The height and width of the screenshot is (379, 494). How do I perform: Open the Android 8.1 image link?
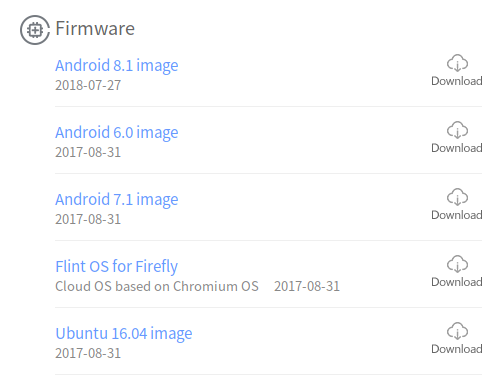117,66
